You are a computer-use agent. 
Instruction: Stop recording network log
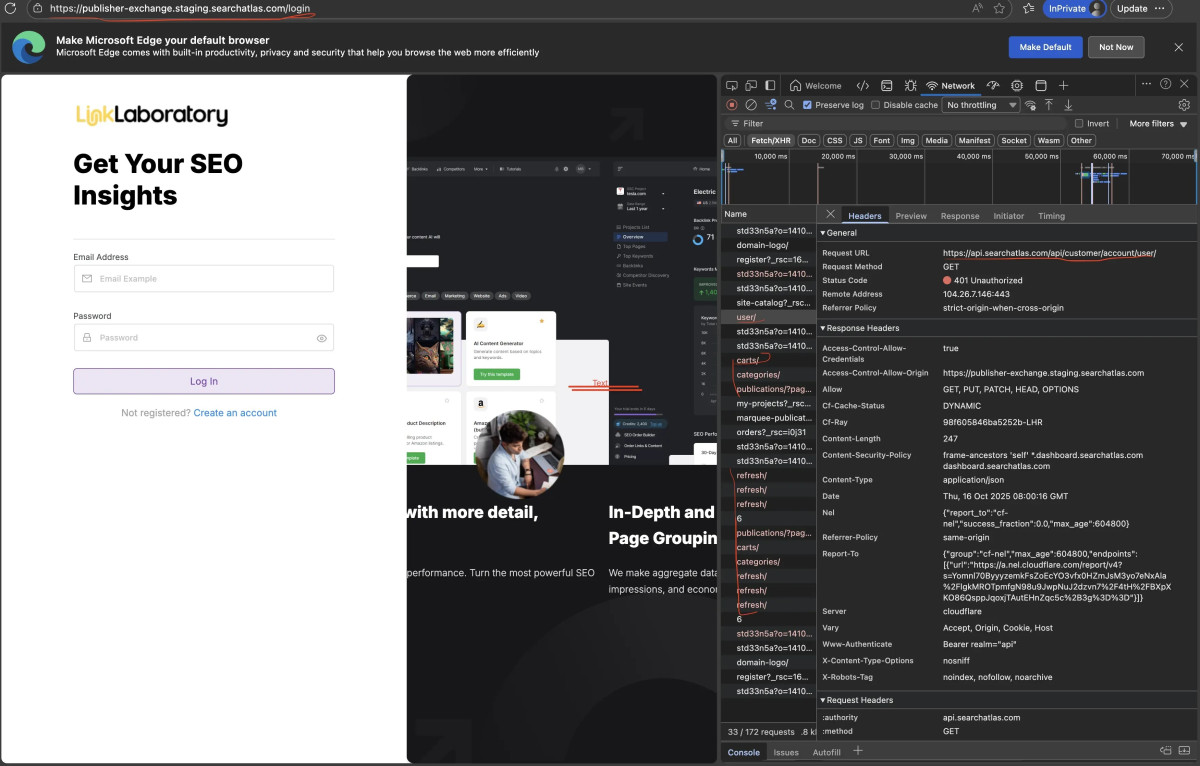pos(731,105)
